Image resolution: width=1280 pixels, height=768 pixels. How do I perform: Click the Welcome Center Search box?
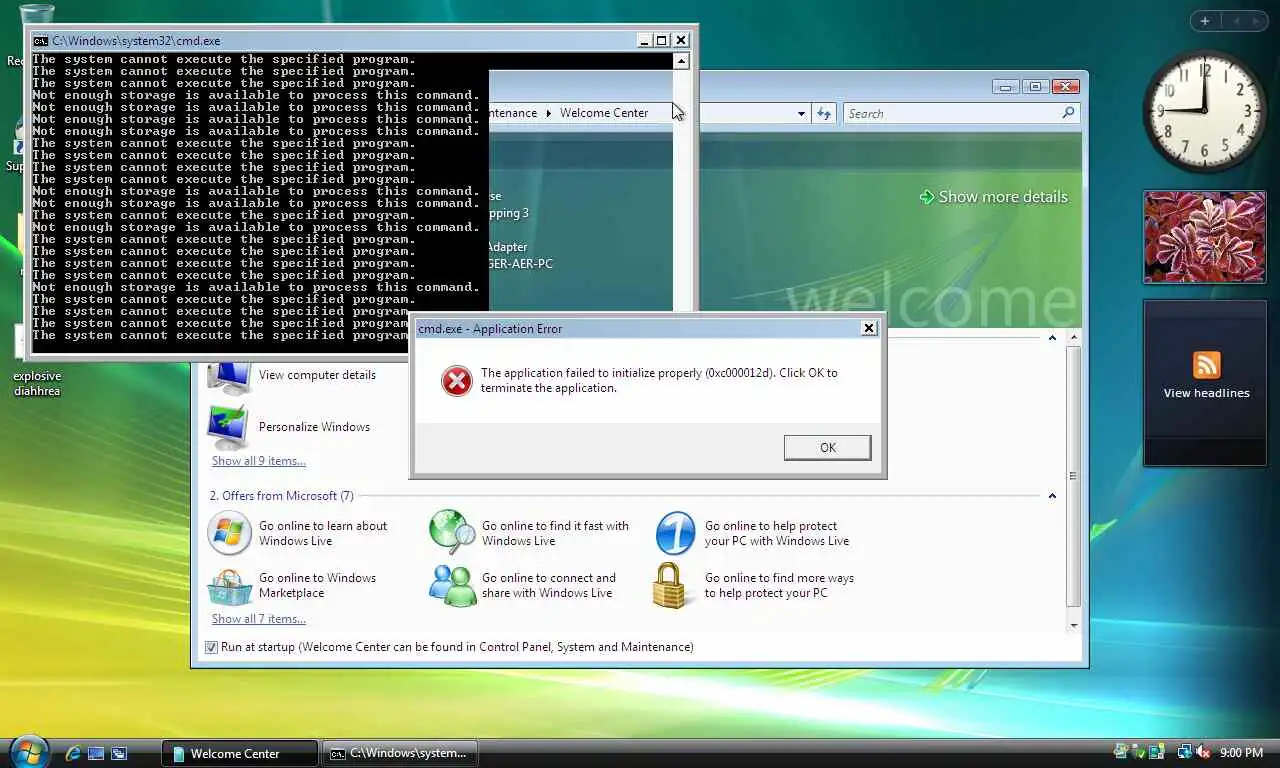point(950,113)
